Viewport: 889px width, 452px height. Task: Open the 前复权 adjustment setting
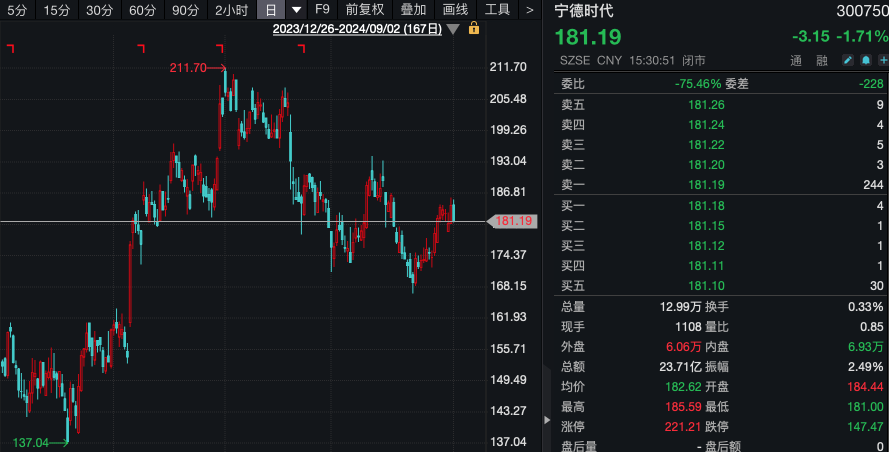click(365, 10)
